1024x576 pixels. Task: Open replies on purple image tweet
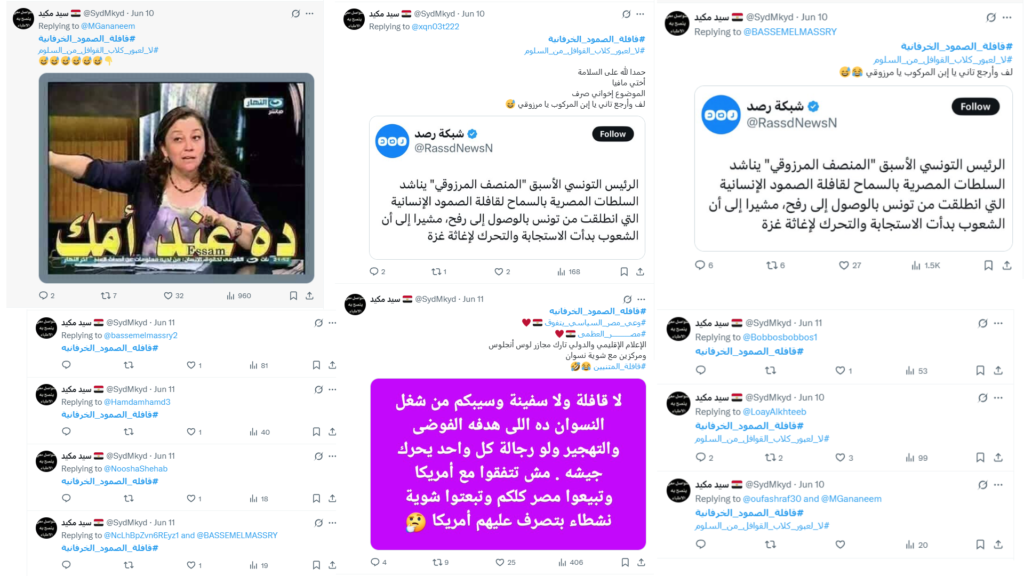click(375, 562)
